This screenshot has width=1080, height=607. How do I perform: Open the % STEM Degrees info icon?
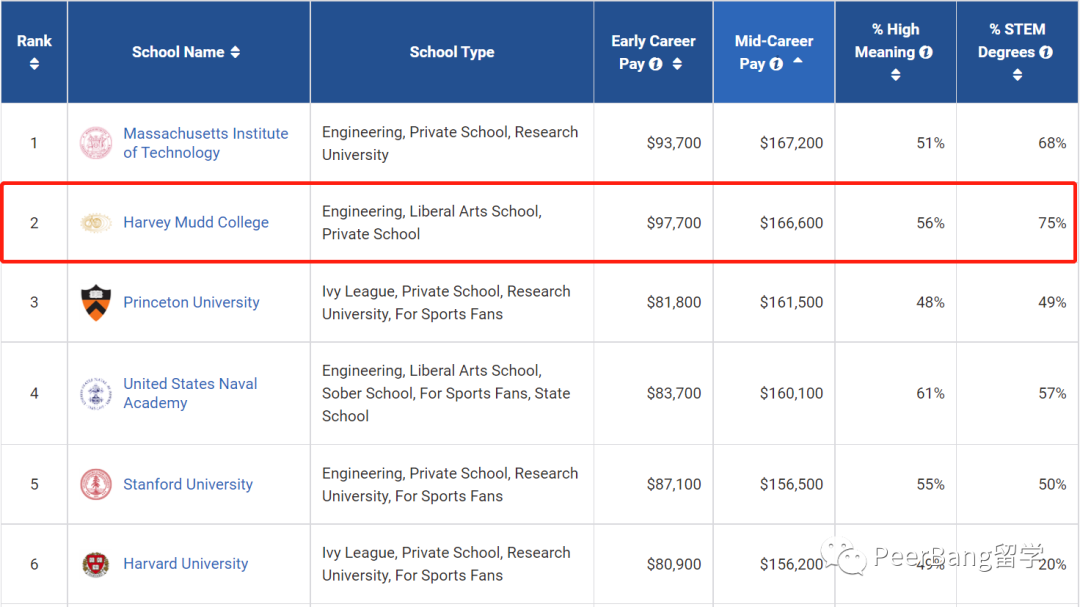click(1046, 52)
